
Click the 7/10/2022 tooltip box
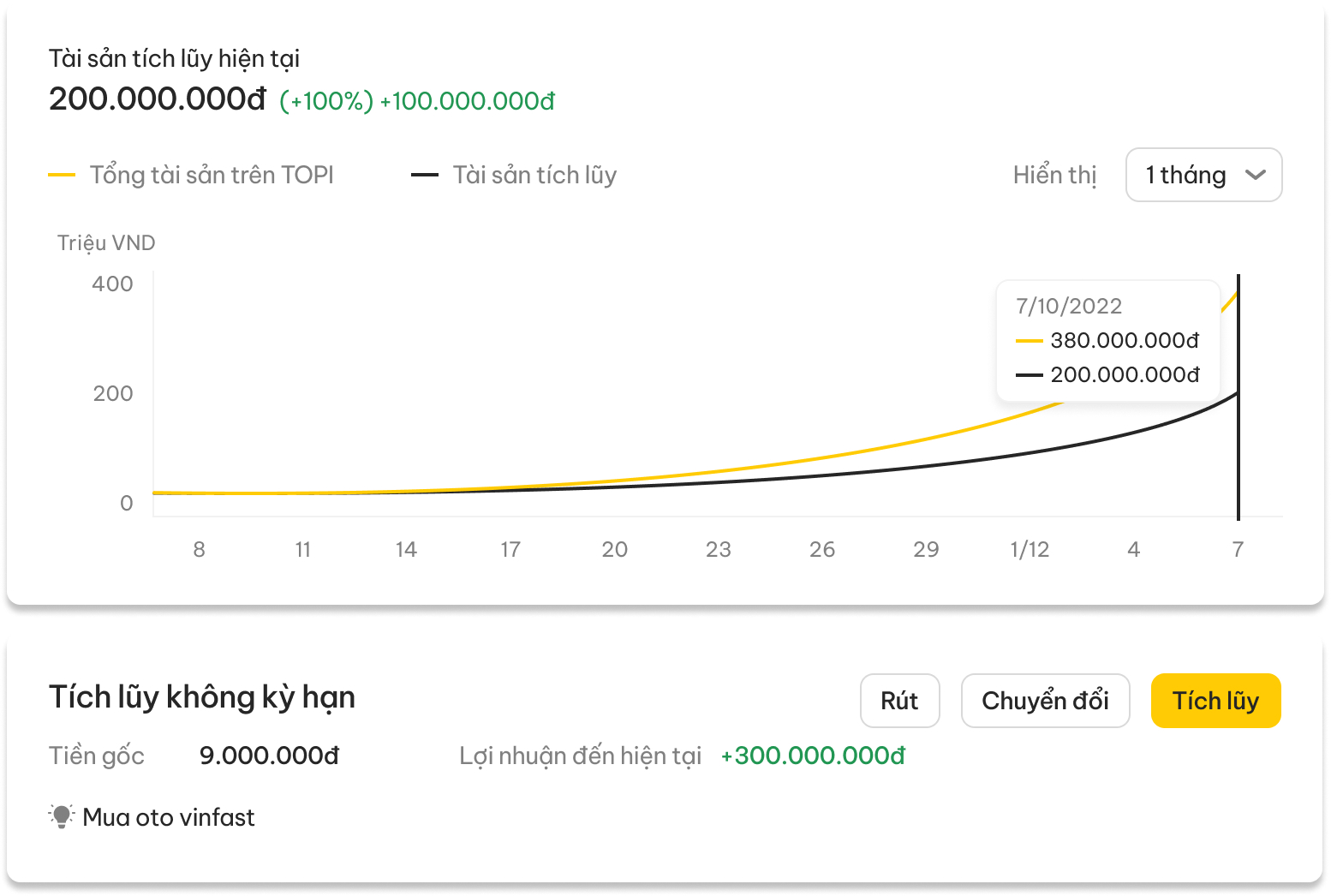[x=1107, y=340]
